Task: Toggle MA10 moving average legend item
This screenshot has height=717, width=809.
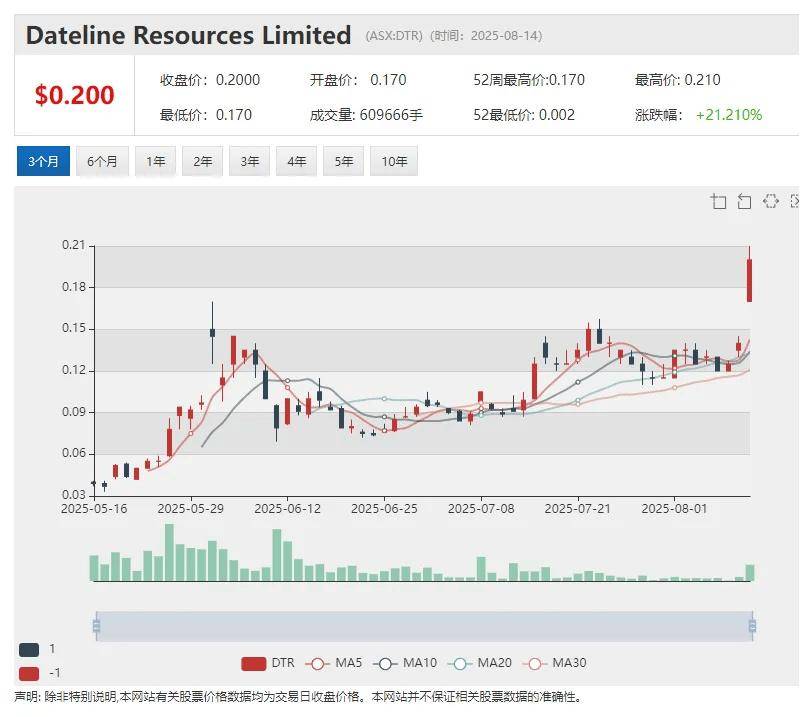Action: pos(404,663)
